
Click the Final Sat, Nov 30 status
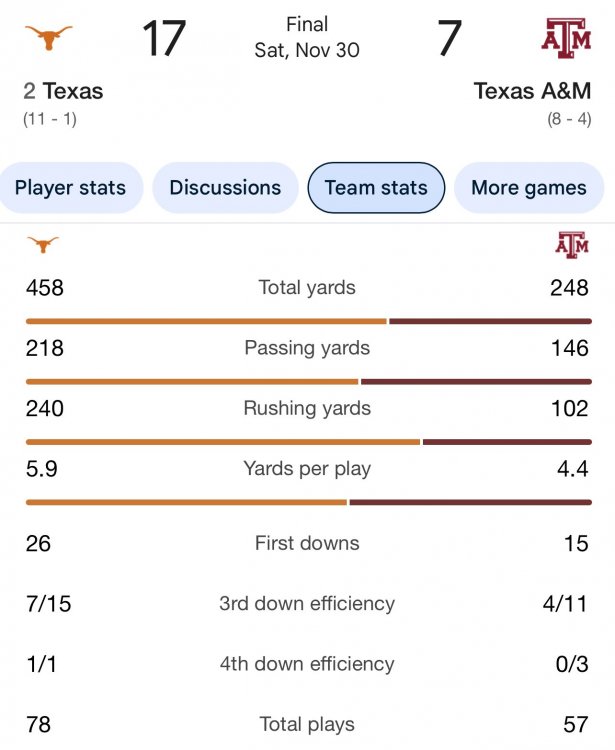(x=307, y=36)
